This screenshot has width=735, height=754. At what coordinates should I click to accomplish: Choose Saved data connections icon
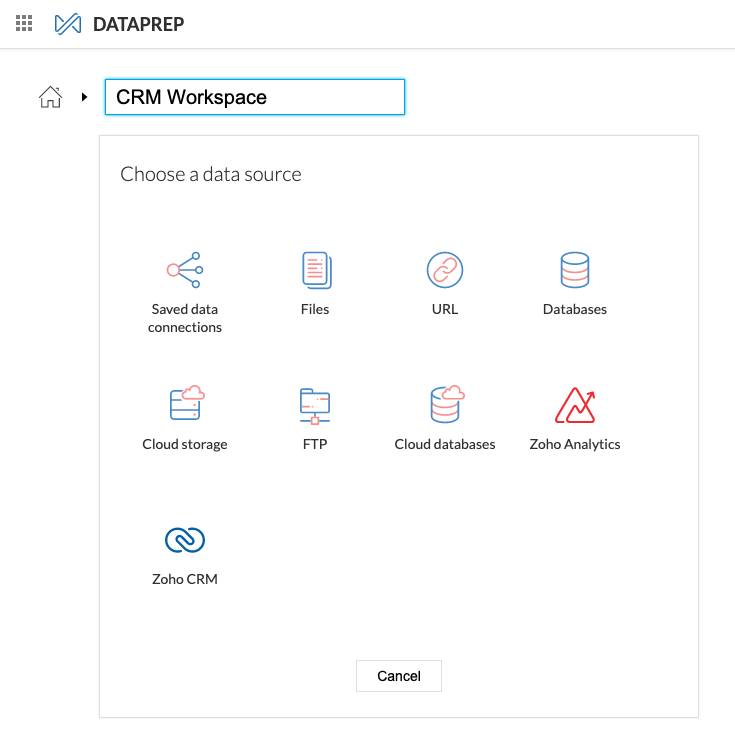[x=185, y=270]
